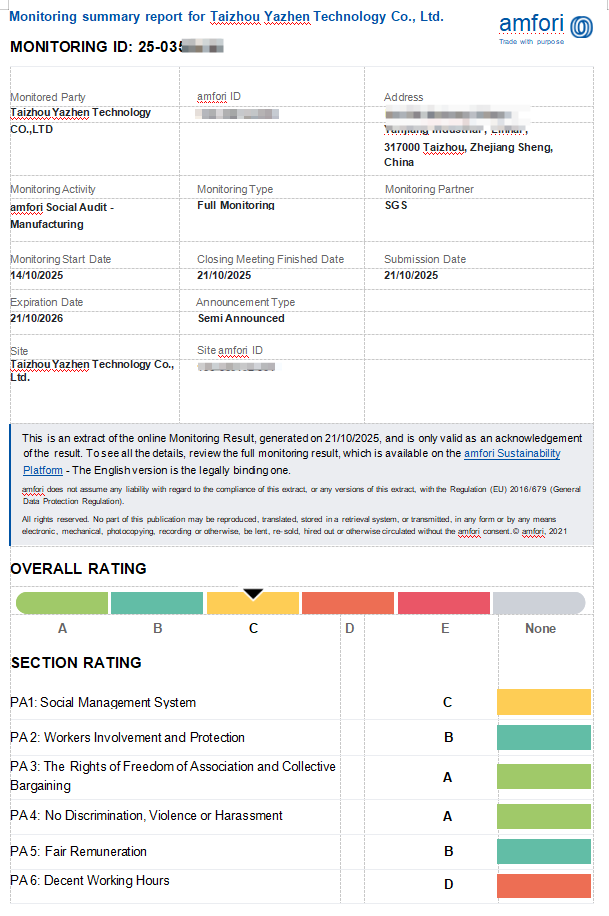Click the PA2 teal rating bar
This screenshot has width=609, height=916.
point(544,737)
